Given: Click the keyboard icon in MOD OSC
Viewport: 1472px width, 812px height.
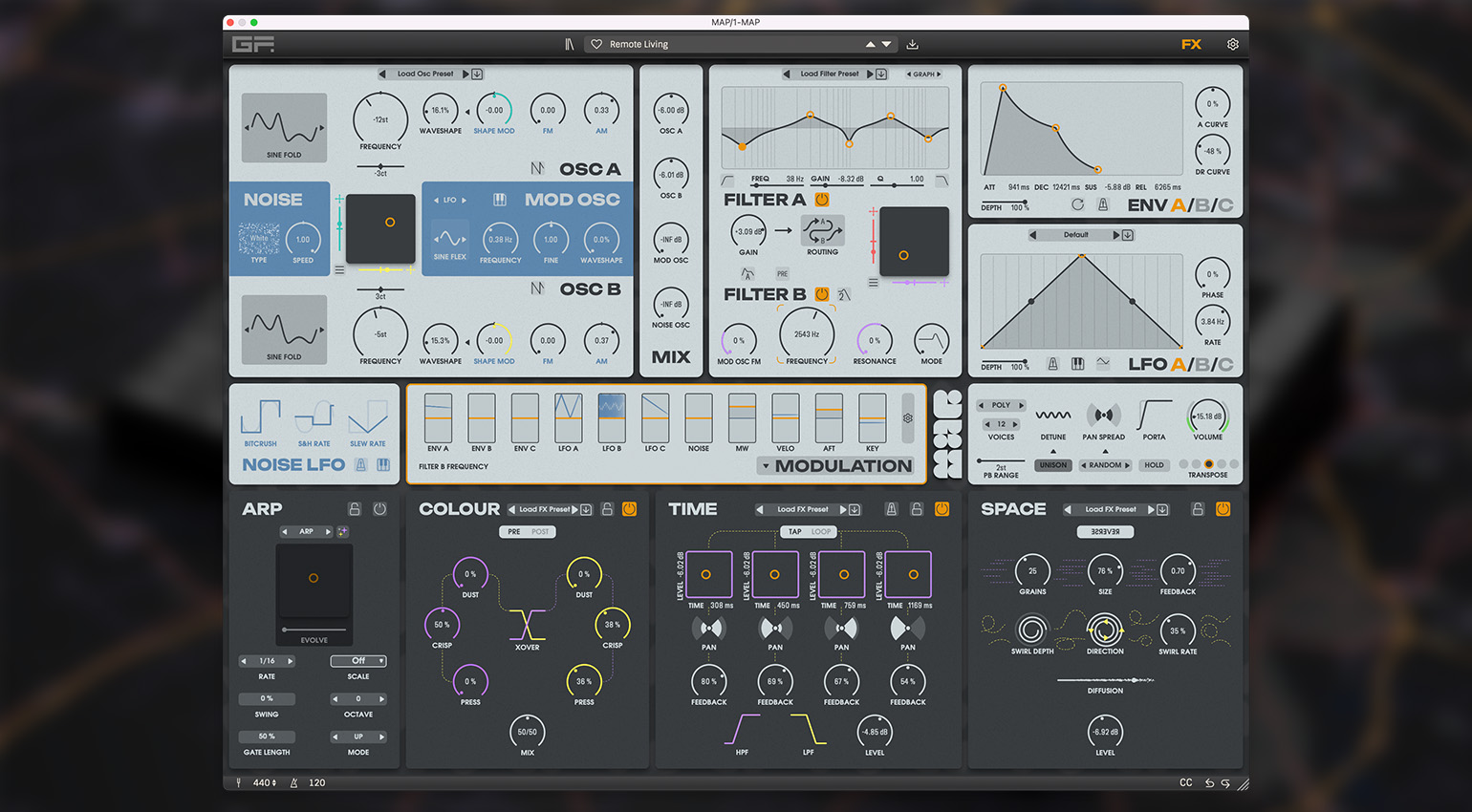Looking at the screenshot, I should point(499,200).
